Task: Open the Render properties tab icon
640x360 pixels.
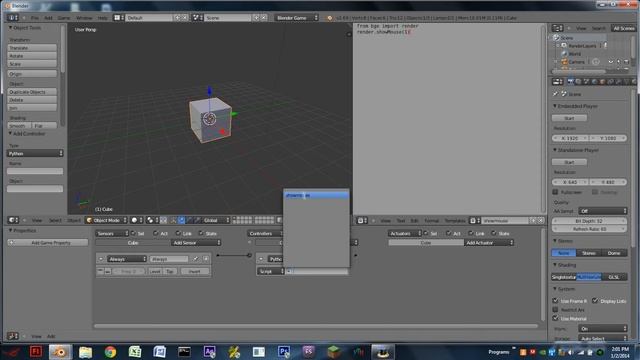Action: pyautogui.click(x=570, y=82)
